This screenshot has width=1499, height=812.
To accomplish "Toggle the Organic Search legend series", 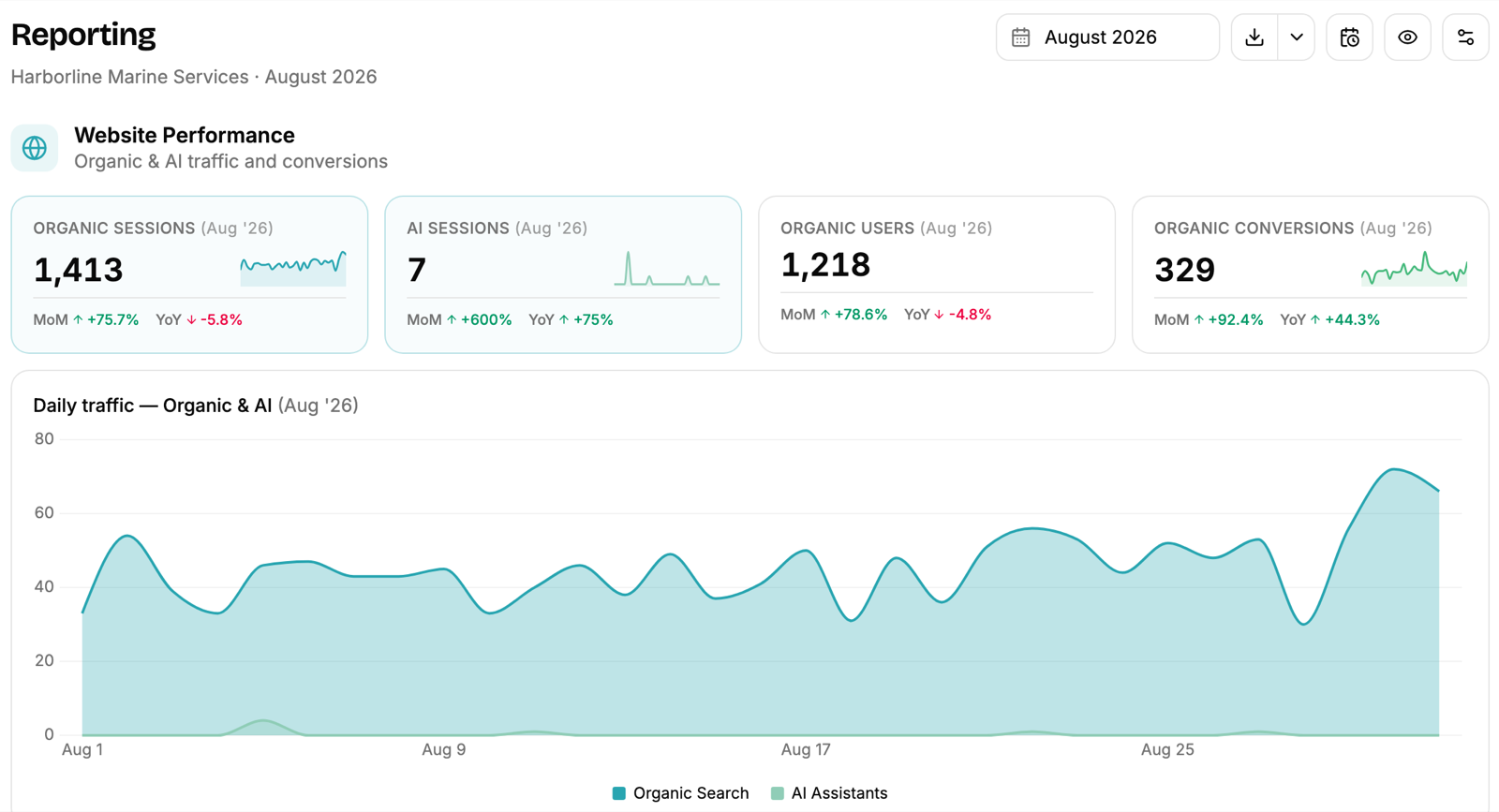I will click(x=681, y=793).
